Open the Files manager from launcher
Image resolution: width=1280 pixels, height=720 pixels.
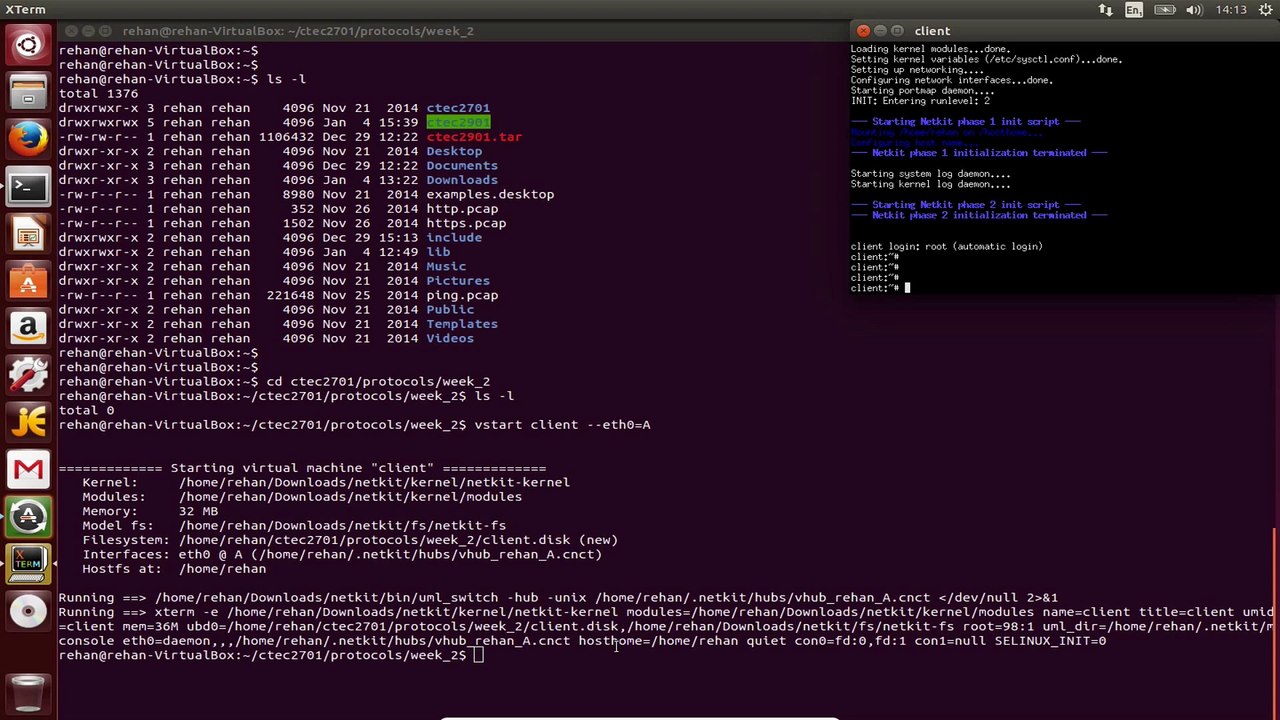tap(28, 92)
